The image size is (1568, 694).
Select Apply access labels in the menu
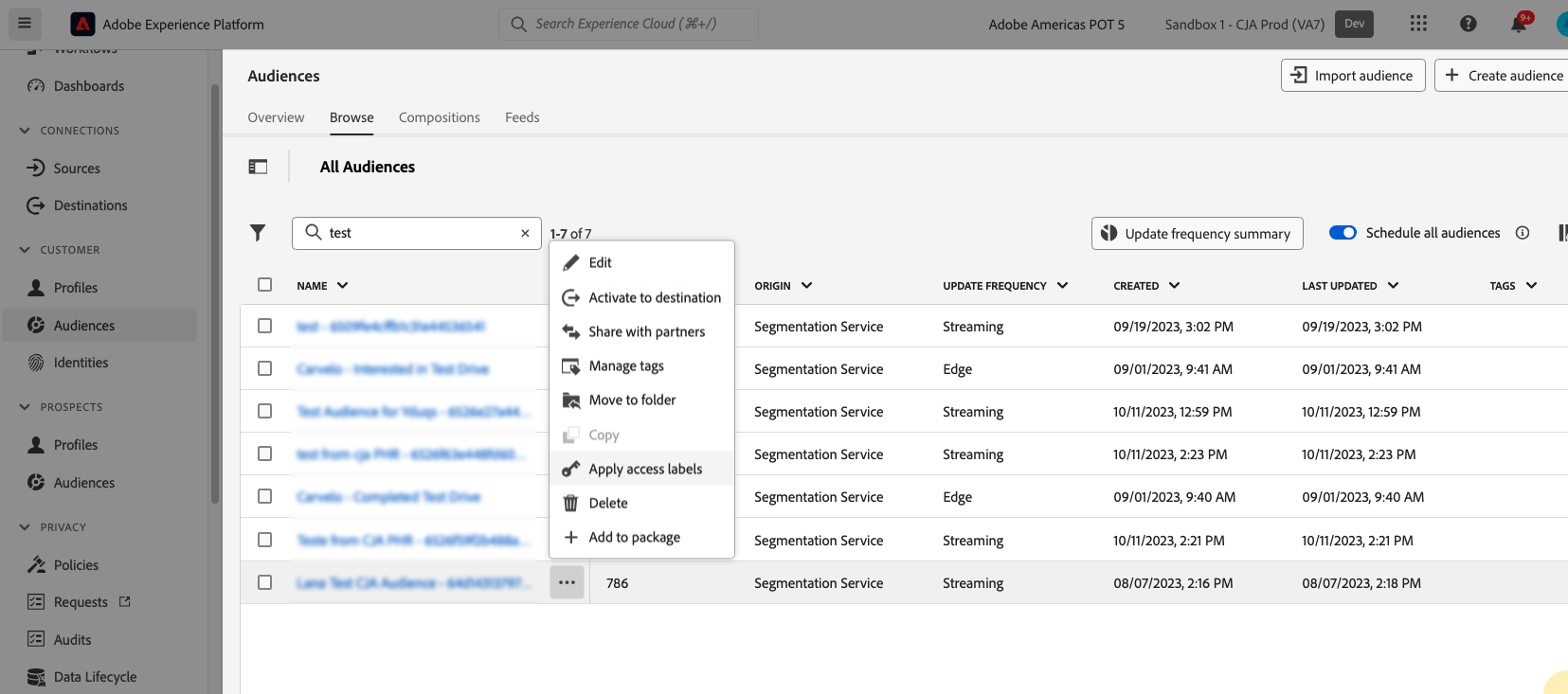pyautogui.click(x=641, y=469)
